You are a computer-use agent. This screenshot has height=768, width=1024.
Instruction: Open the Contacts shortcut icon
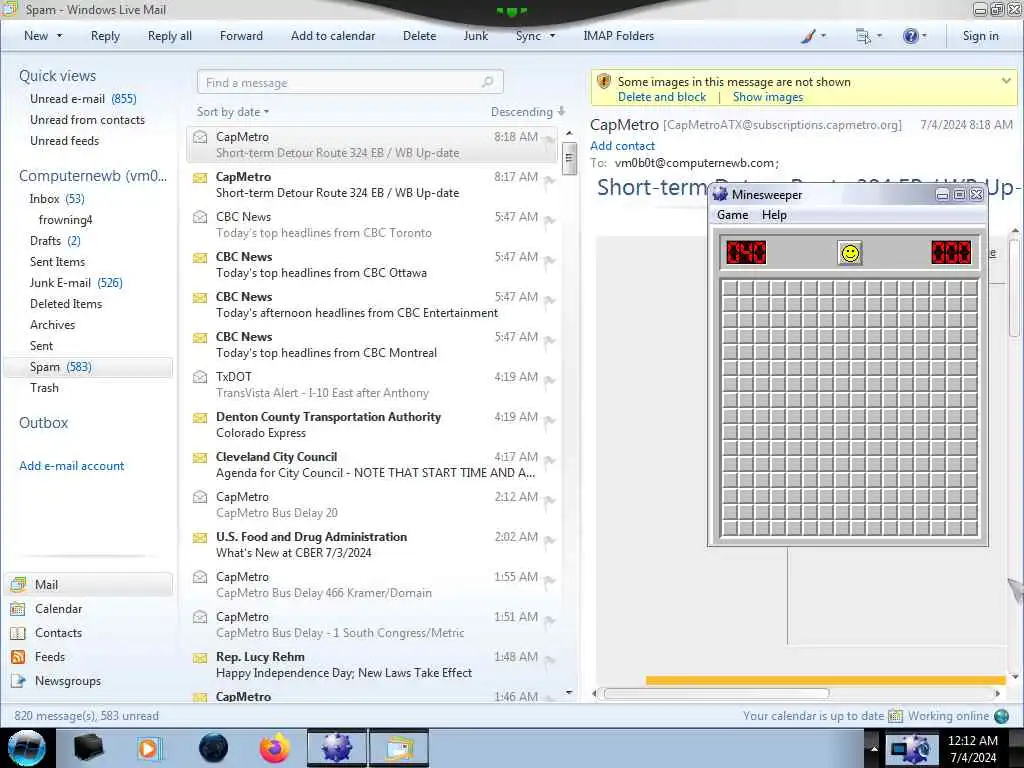18,633
